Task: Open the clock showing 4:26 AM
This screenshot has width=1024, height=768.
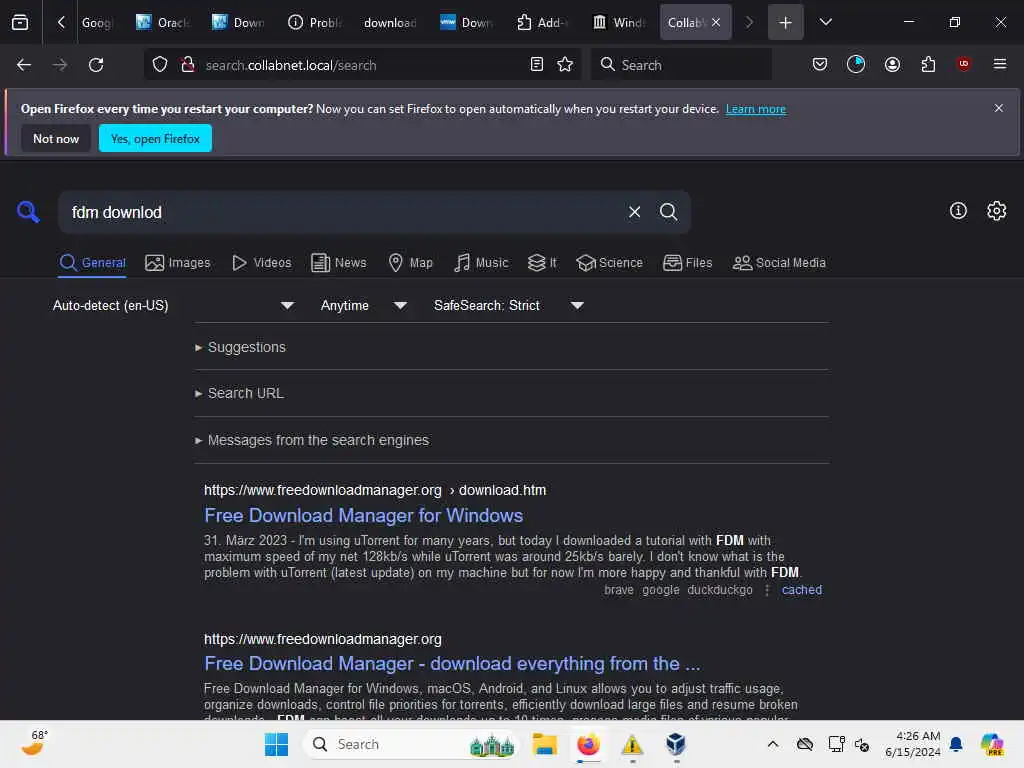Action: click(x=912, y=744)
